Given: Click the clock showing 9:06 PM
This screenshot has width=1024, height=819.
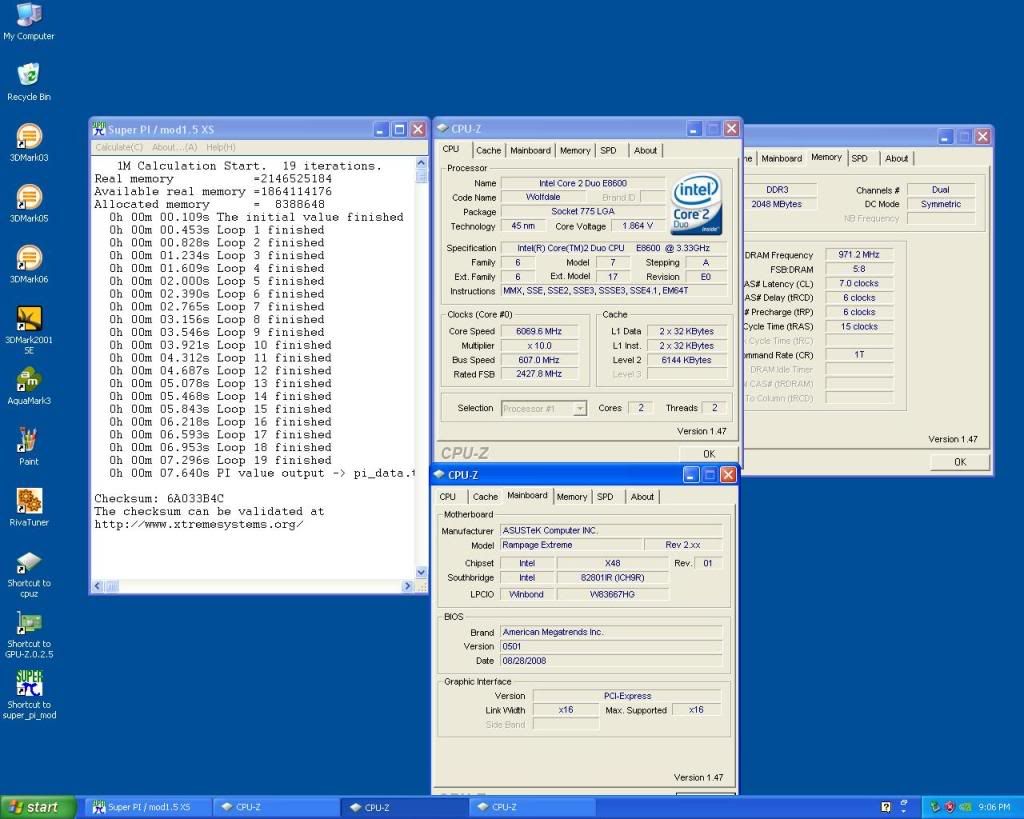Looking at the screenshot, I should (x=994, y=807).
